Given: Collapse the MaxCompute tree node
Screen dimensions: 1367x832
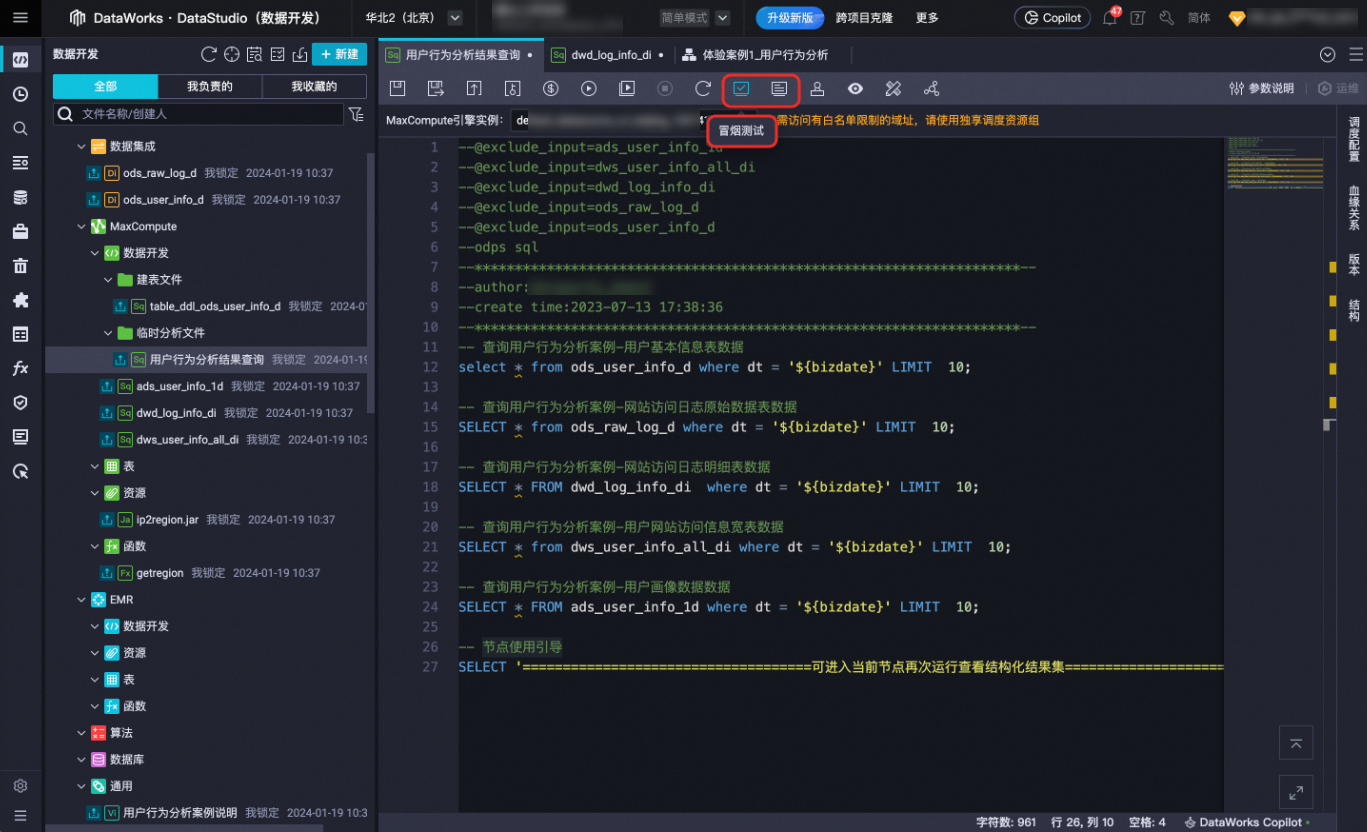Looking at the screenshot, I should pyautogui.click(x=82, y=226).
